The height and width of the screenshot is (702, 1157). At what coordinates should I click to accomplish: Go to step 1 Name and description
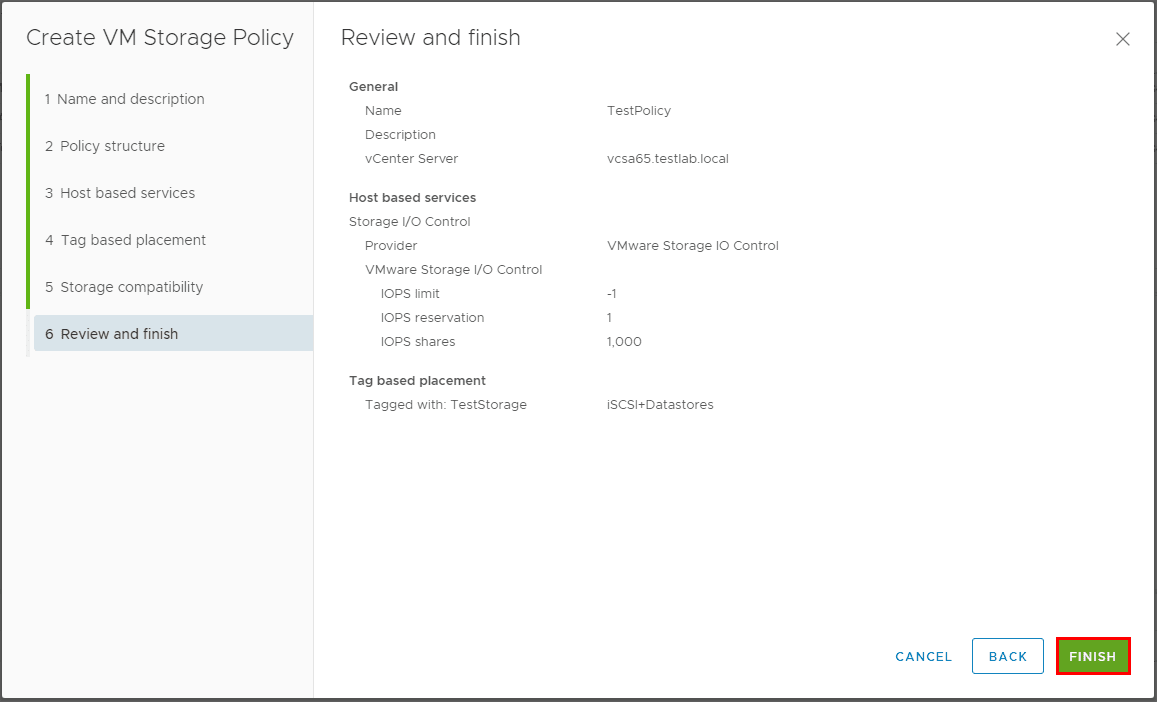click(124, 99)
